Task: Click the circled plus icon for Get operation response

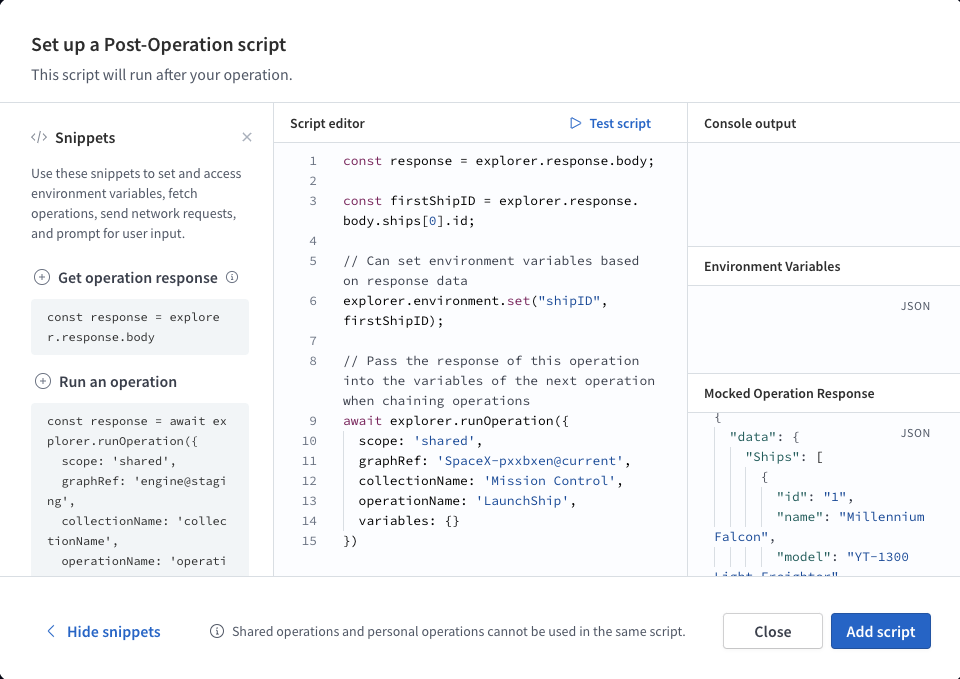Action: tap(42, 277)
